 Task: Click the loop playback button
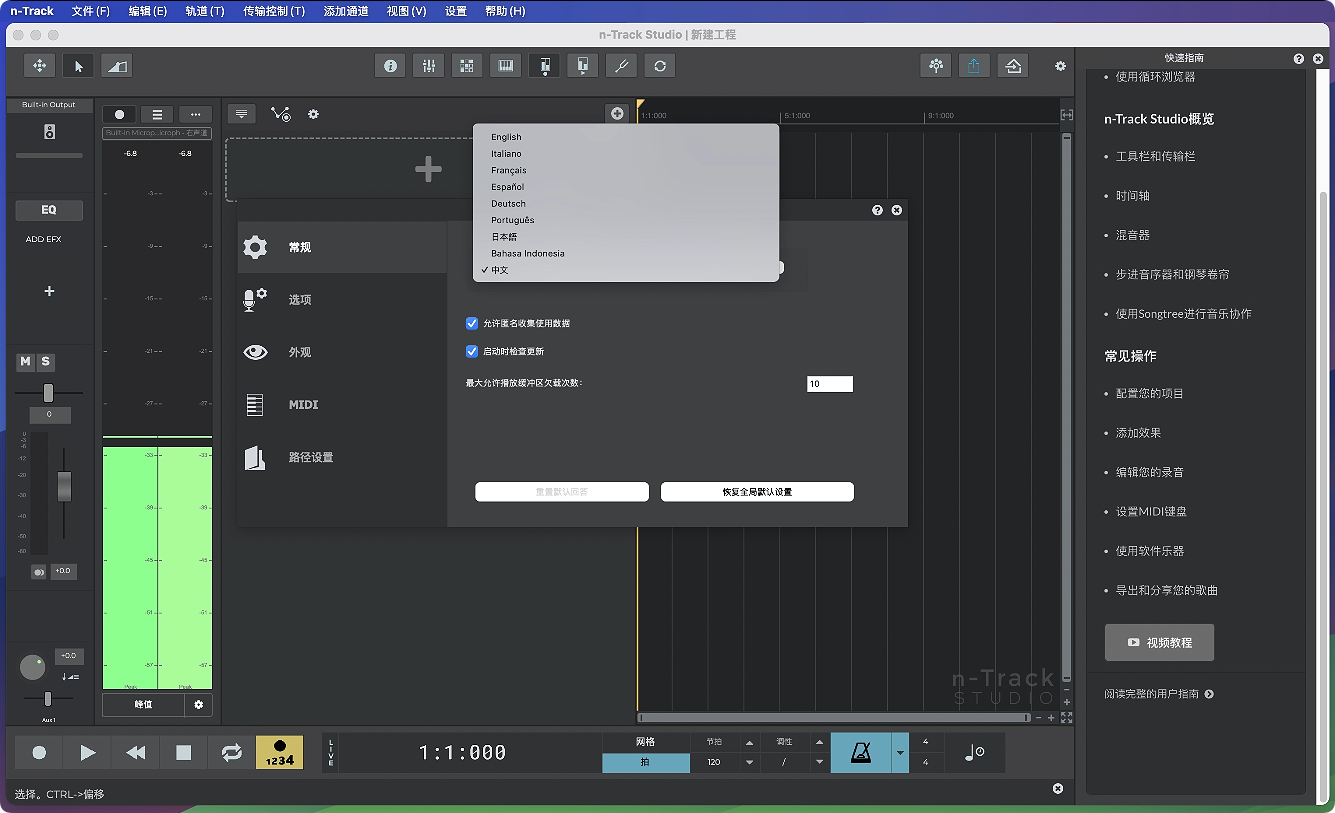click(232, 753)
